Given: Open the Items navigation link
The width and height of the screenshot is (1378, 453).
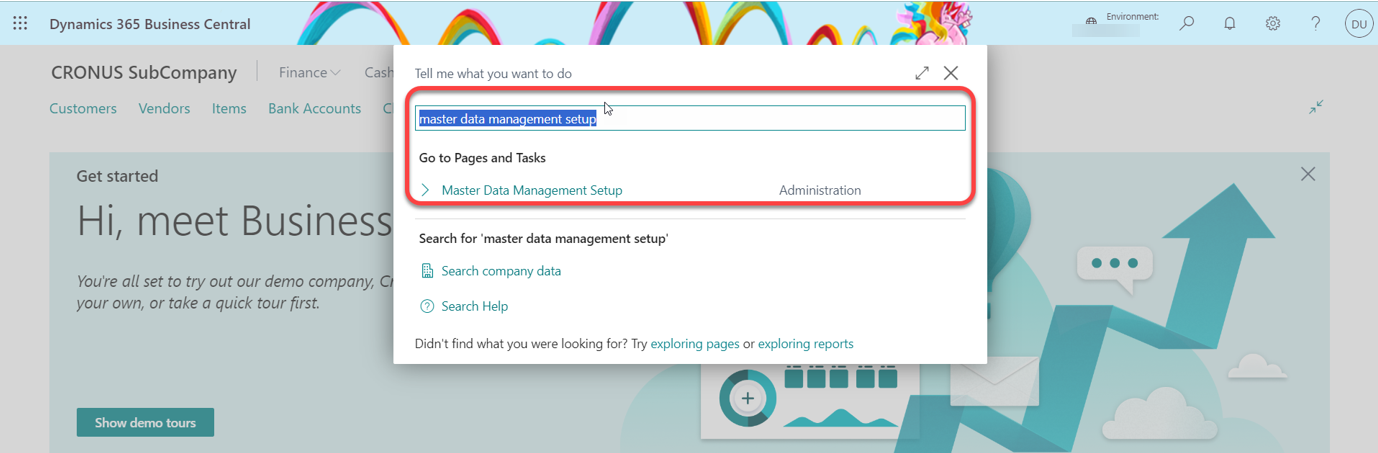Looking at the screenshot, I should [229, 108].
